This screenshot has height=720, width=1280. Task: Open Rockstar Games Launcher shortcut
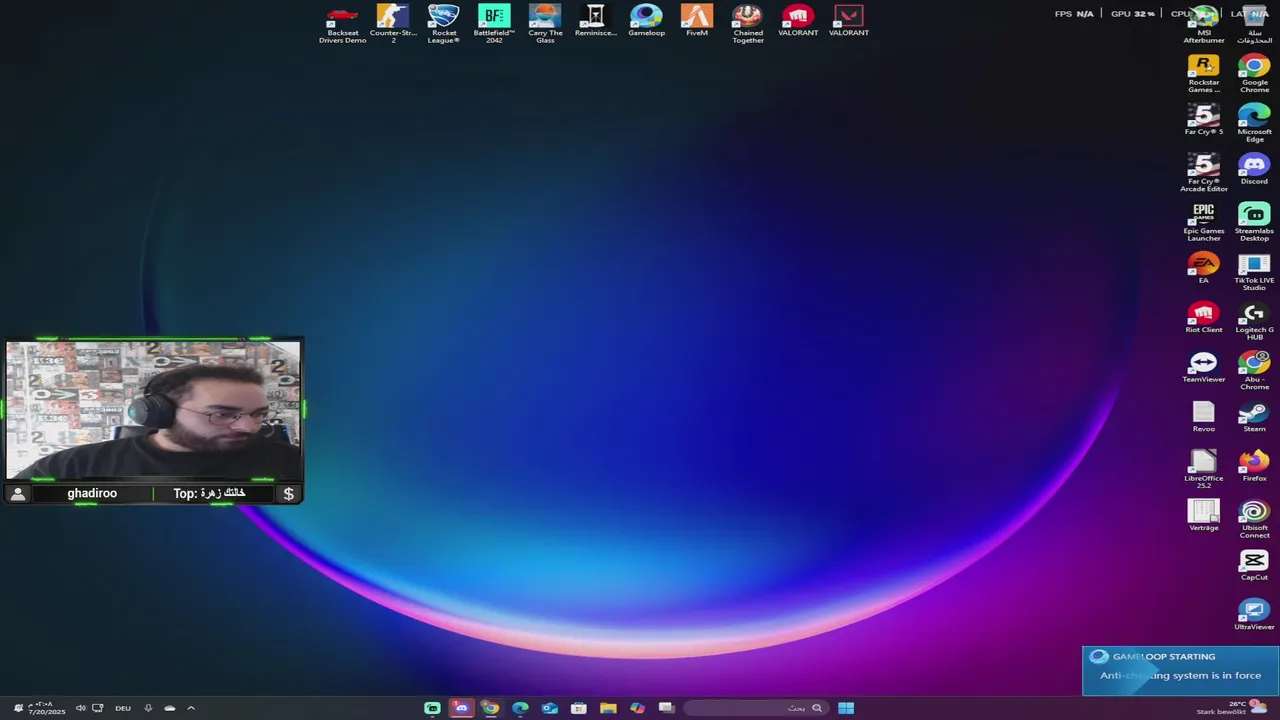(x=1204, y=74)
